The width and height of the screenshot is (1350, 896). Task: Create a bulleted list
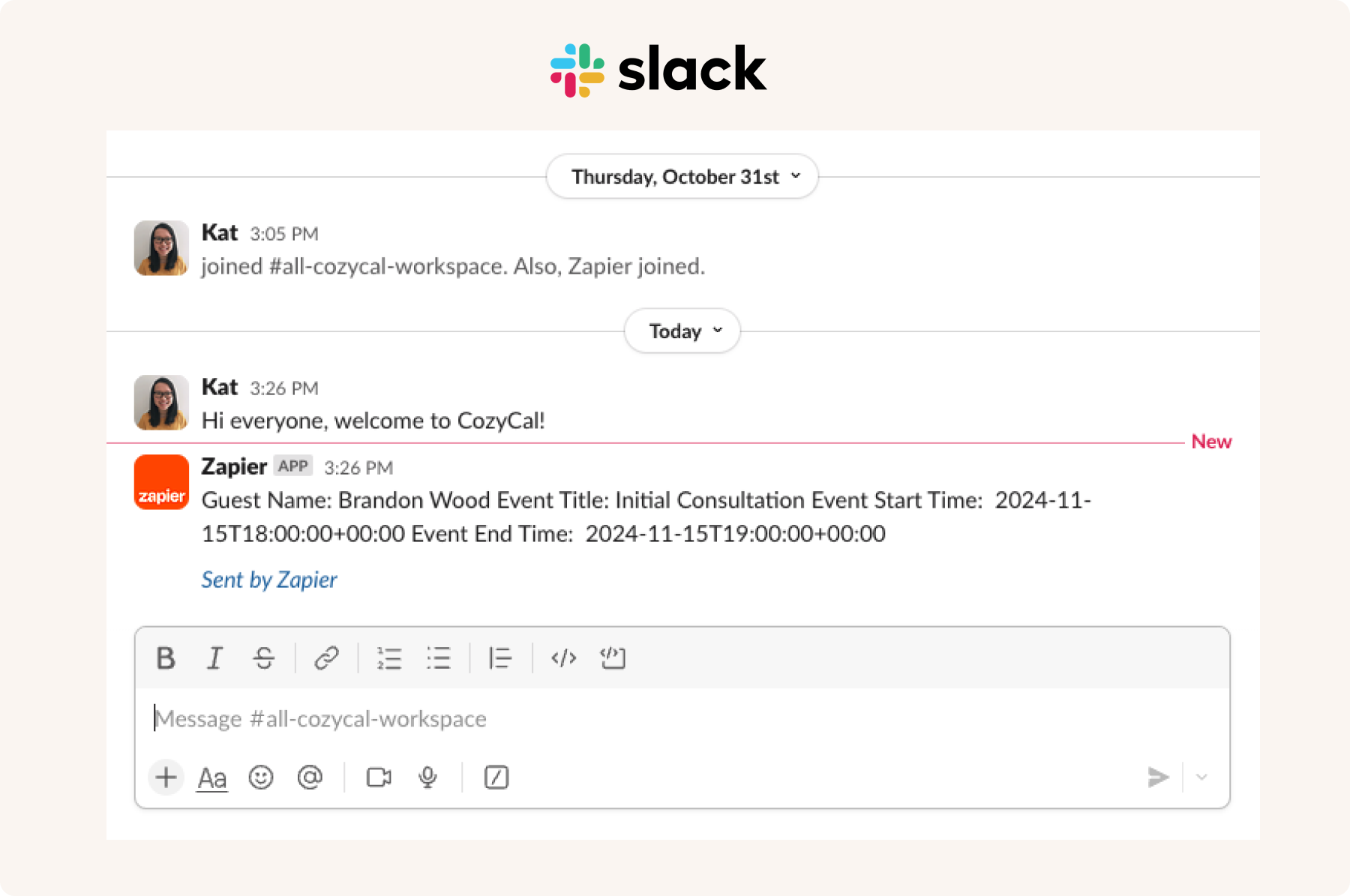click(x=439, y=658)
